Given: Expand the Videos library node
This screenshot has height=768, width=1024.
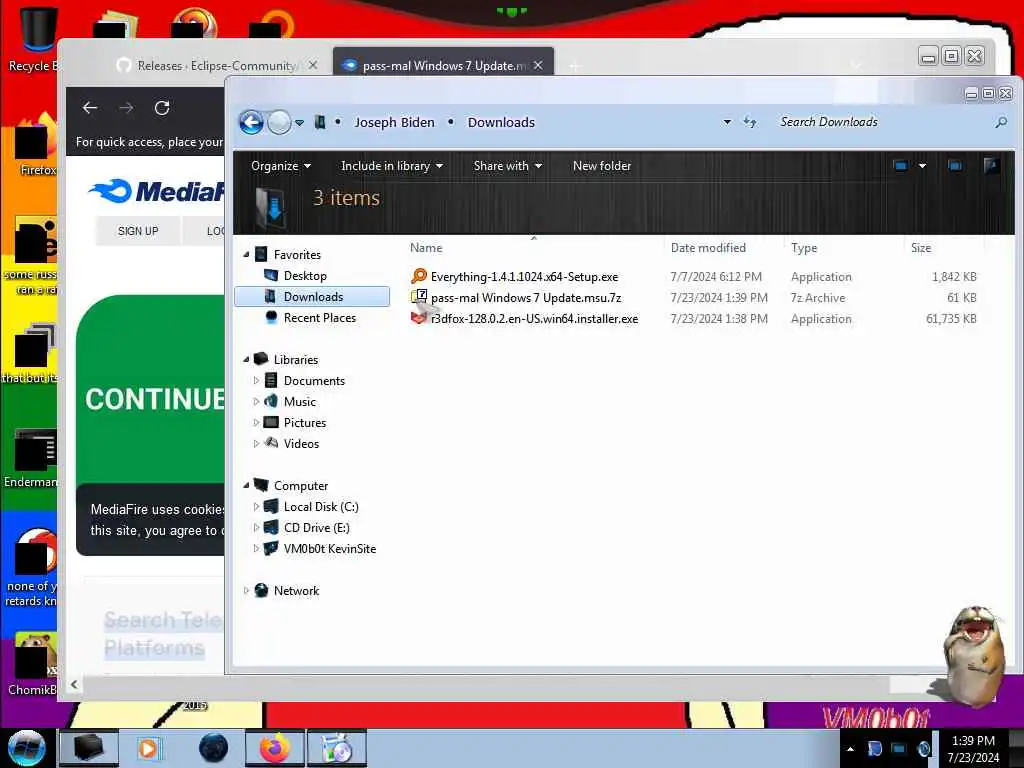Looking at the screenshot, I should [256, 443].
